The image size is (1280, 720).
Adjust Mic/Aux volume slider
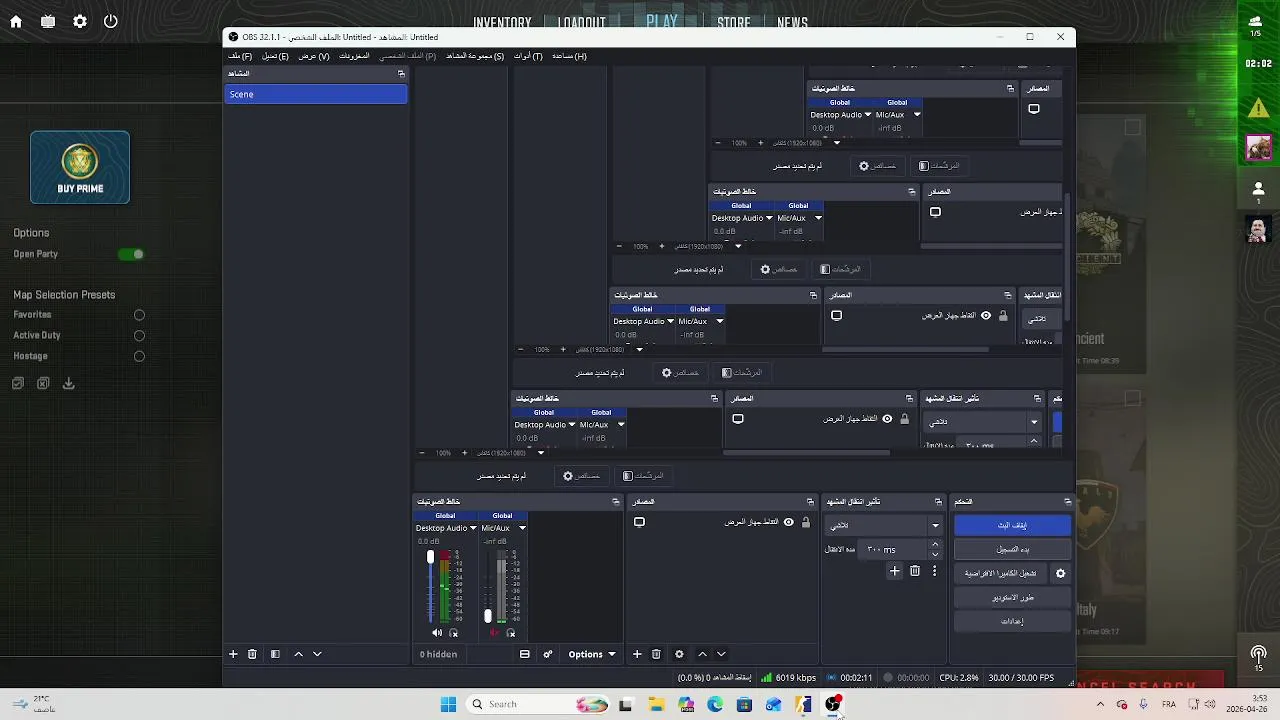click(488, 586)
